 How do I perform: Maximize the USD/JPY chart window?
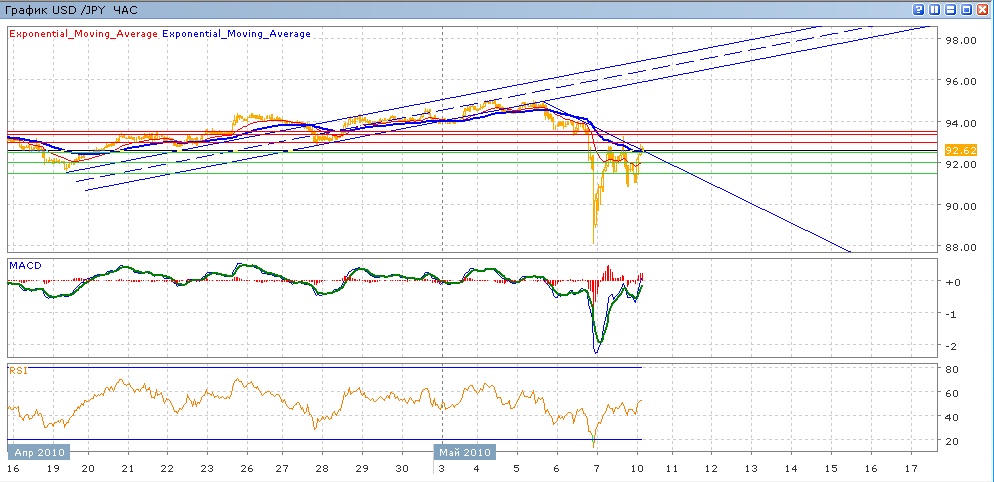pyautogui.click(x=967, y=9)
